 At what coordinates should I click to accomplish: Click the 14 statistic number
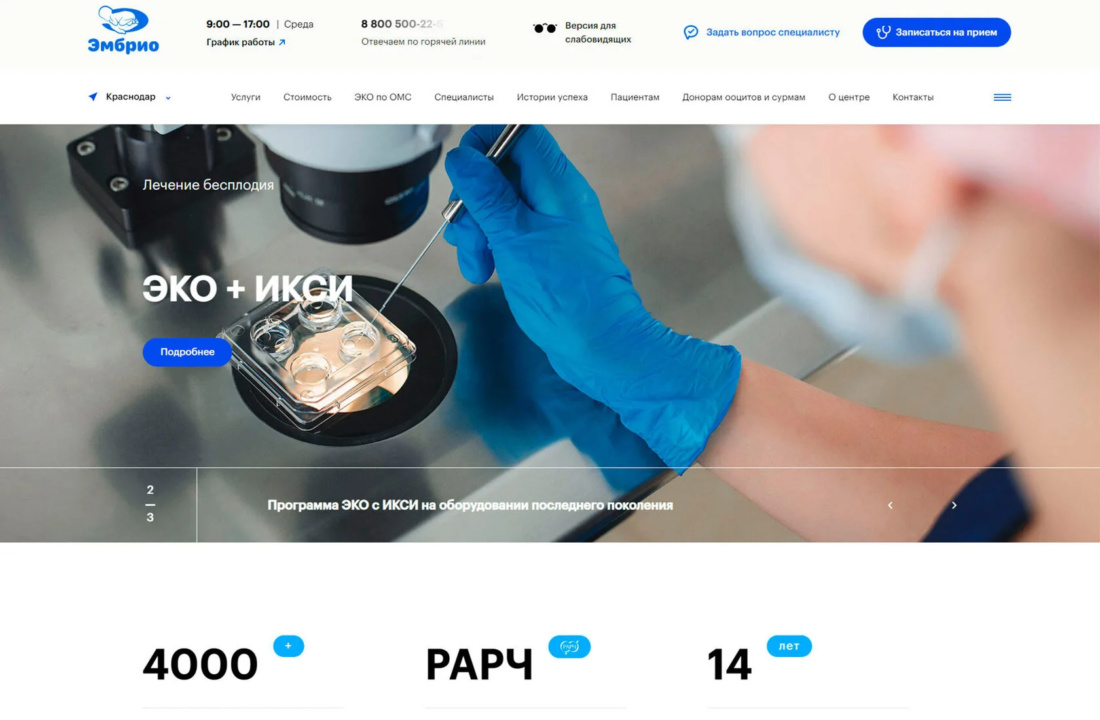pos(730,665)
